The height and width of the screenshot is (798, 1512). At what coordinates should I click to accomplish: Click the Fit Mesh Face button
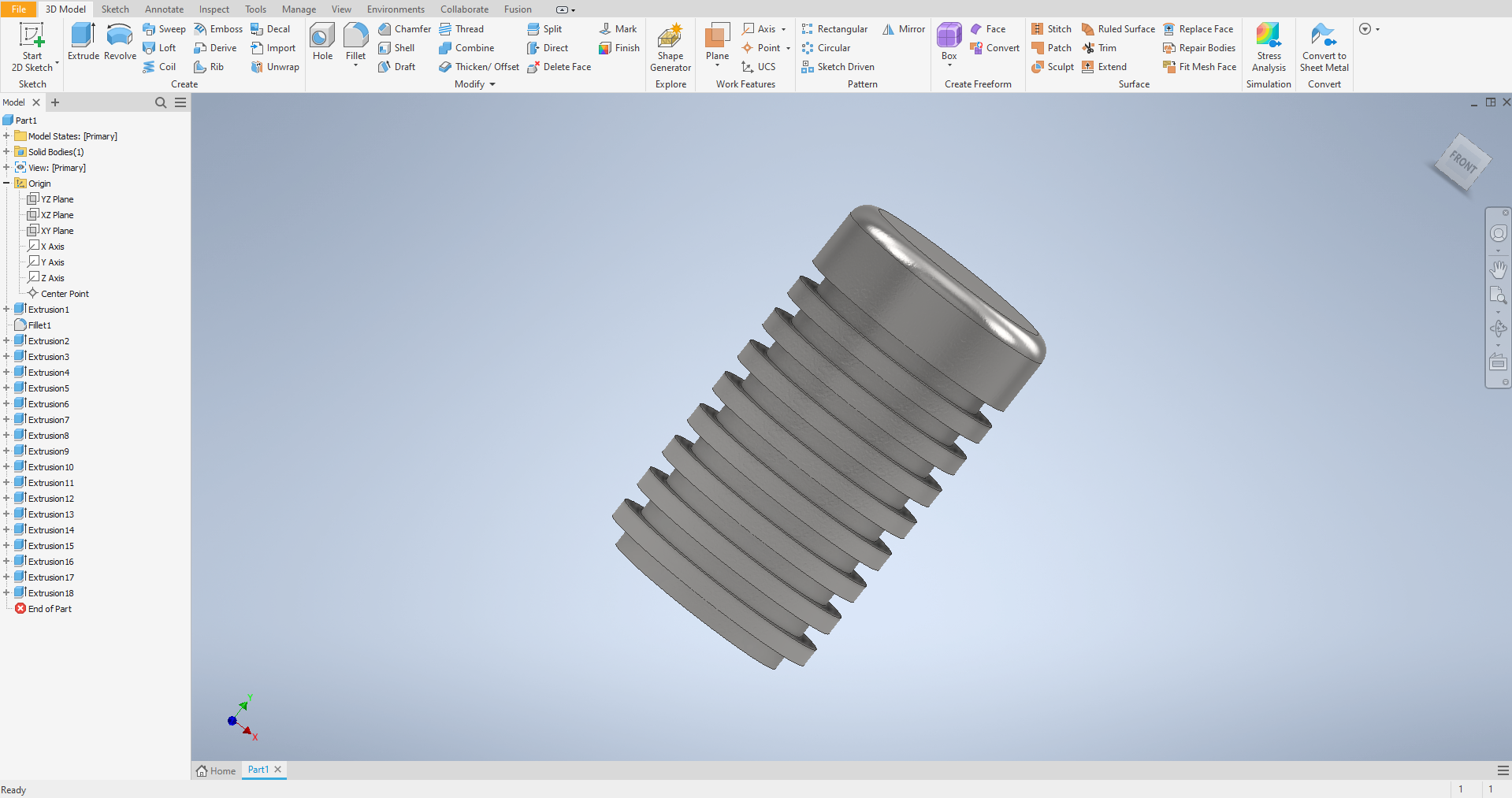[x=1200, y=67]
